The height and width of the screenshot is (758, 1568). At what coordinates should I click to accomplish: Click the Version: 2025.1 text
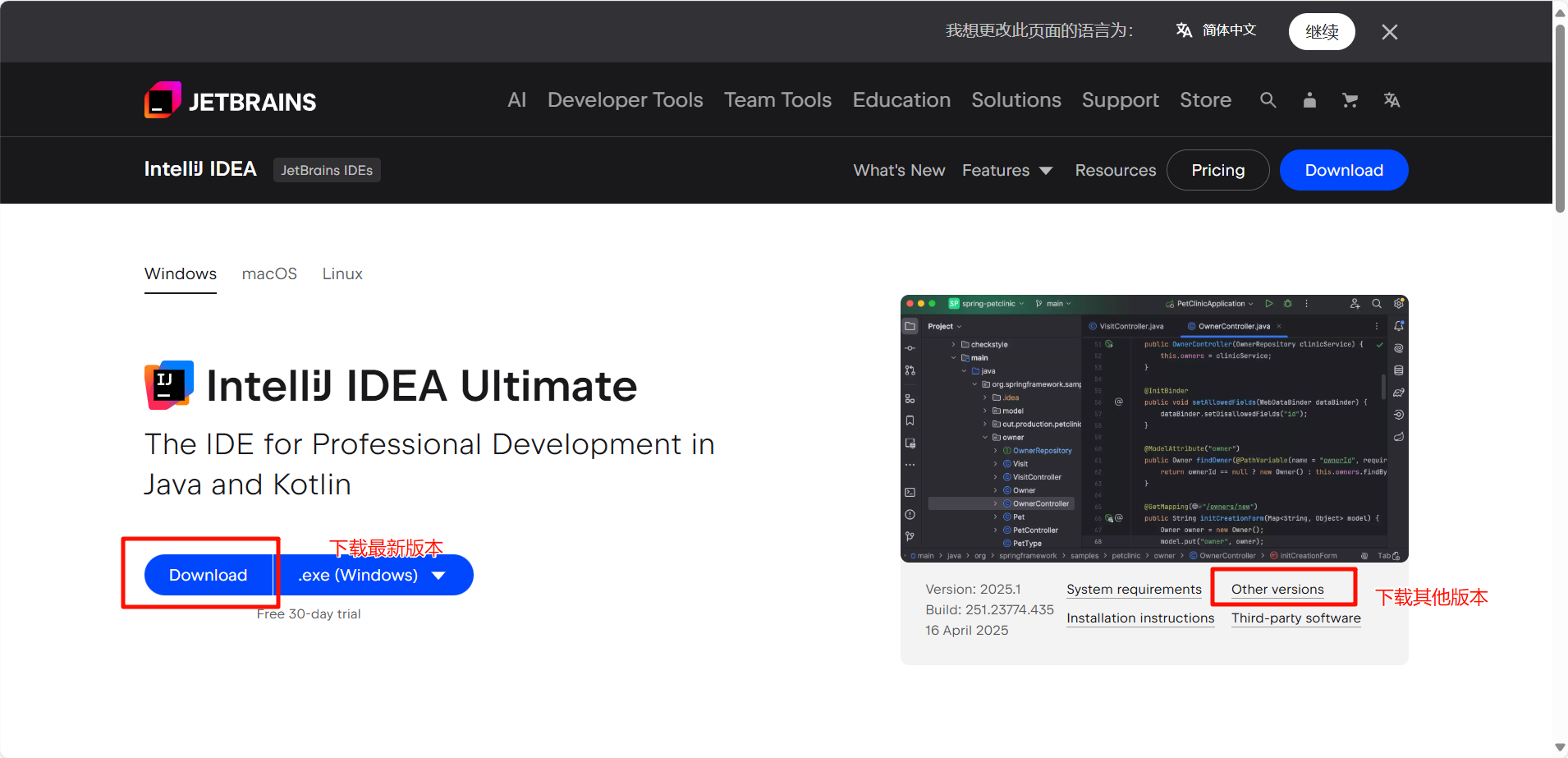pos(973,590)
